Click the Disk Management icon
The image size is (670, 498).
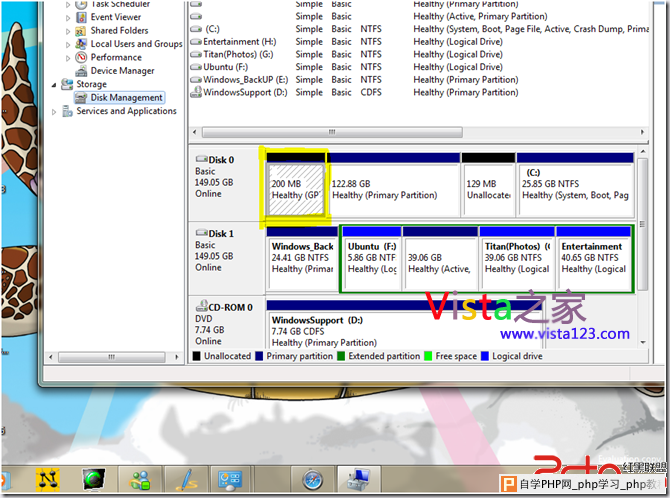[x=81, y=98]
